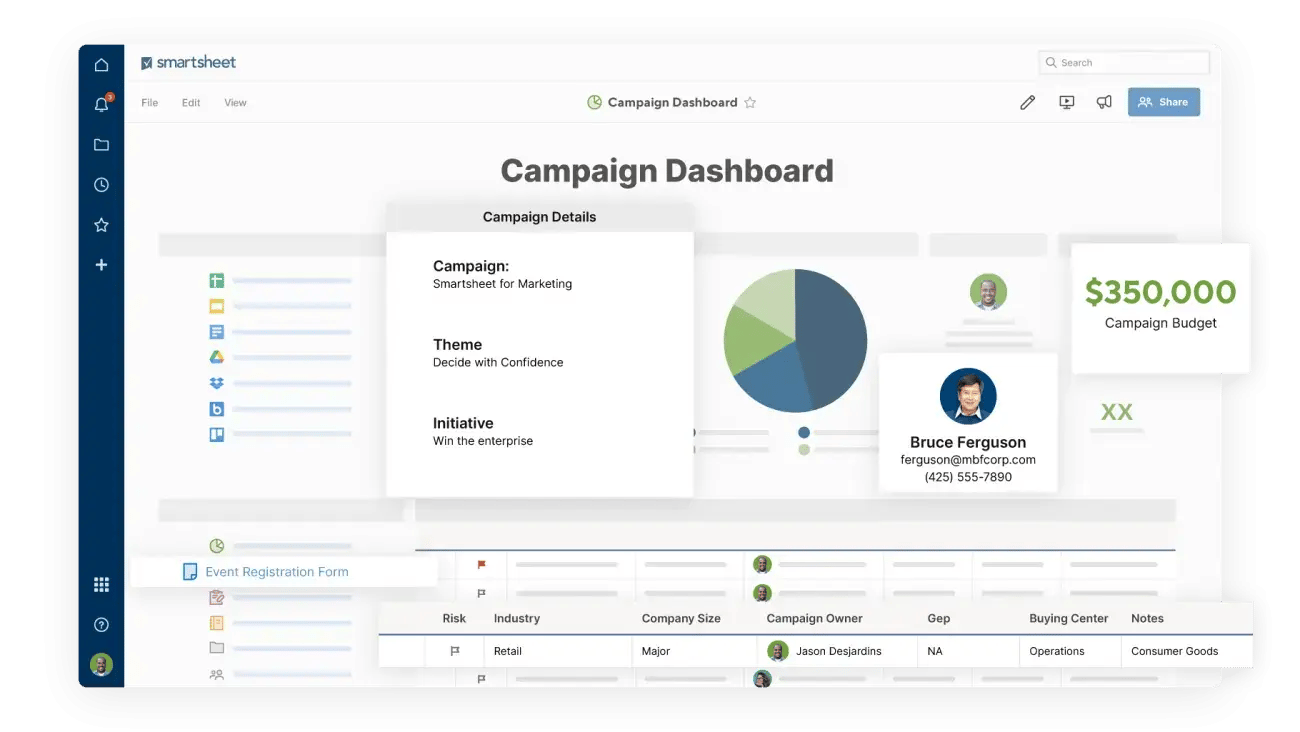
Task: Open the Help question mark icon
Action: (101, 625)
